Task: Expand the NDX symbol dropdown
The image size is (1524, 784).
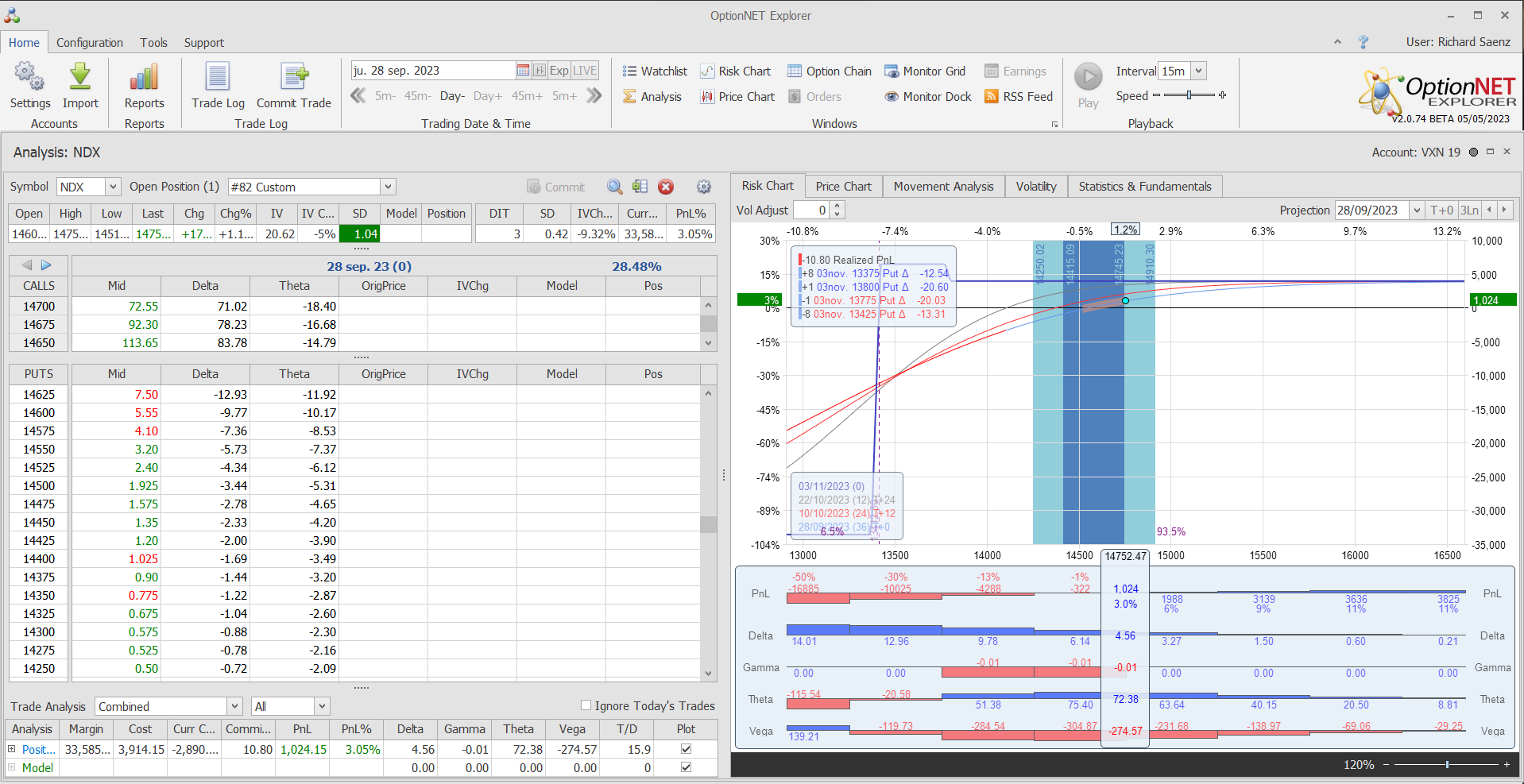Action: (x=113, y=187)
